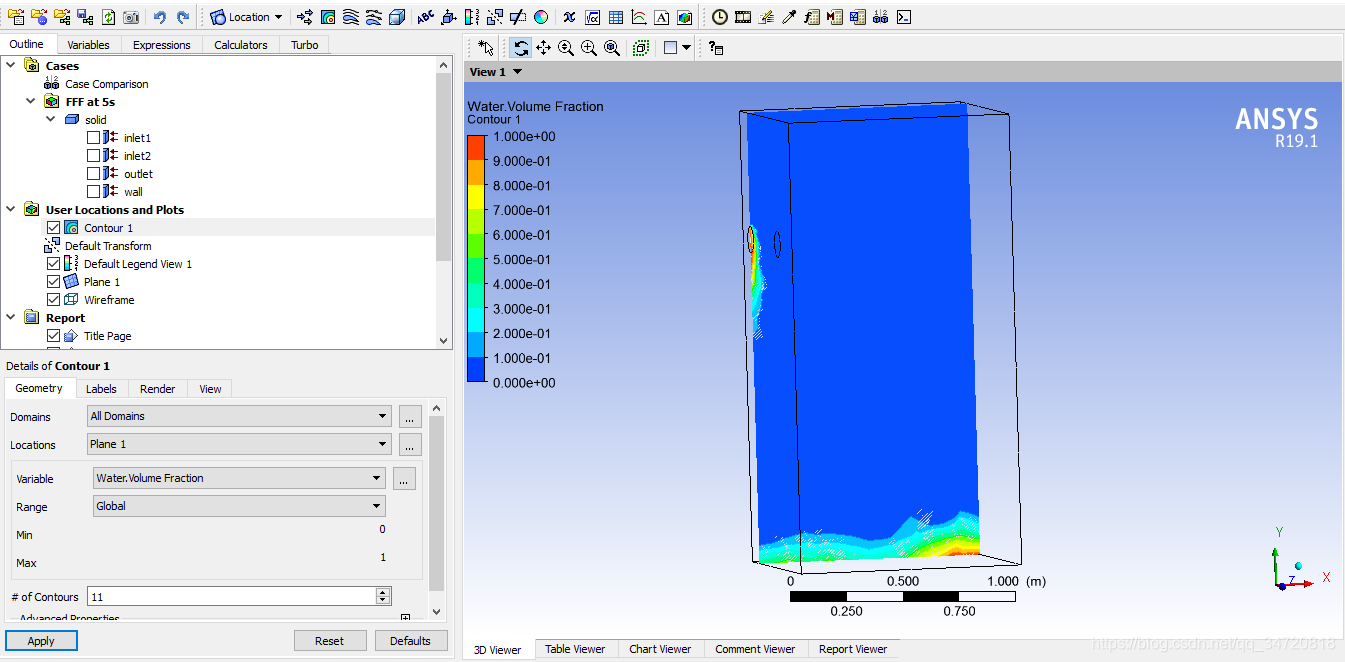Open the Timestep Selector clock icon

click(x=720, y=17)
